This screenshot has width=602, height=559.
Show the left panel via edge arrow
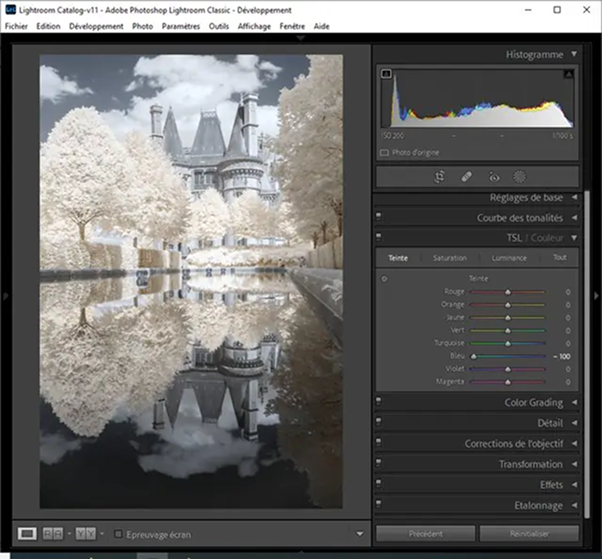(x=6, y=296)
